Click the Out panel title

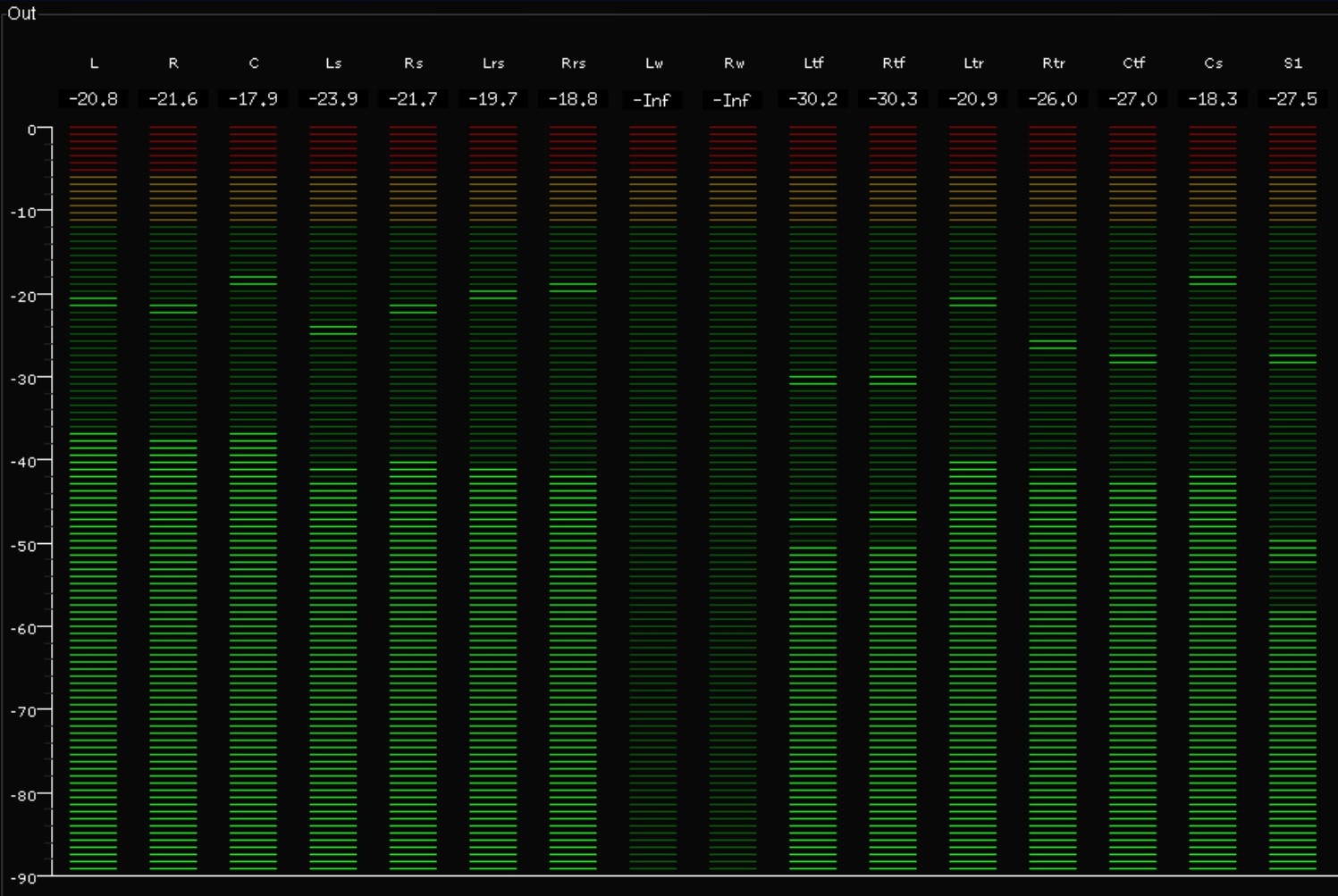(21, 13)
